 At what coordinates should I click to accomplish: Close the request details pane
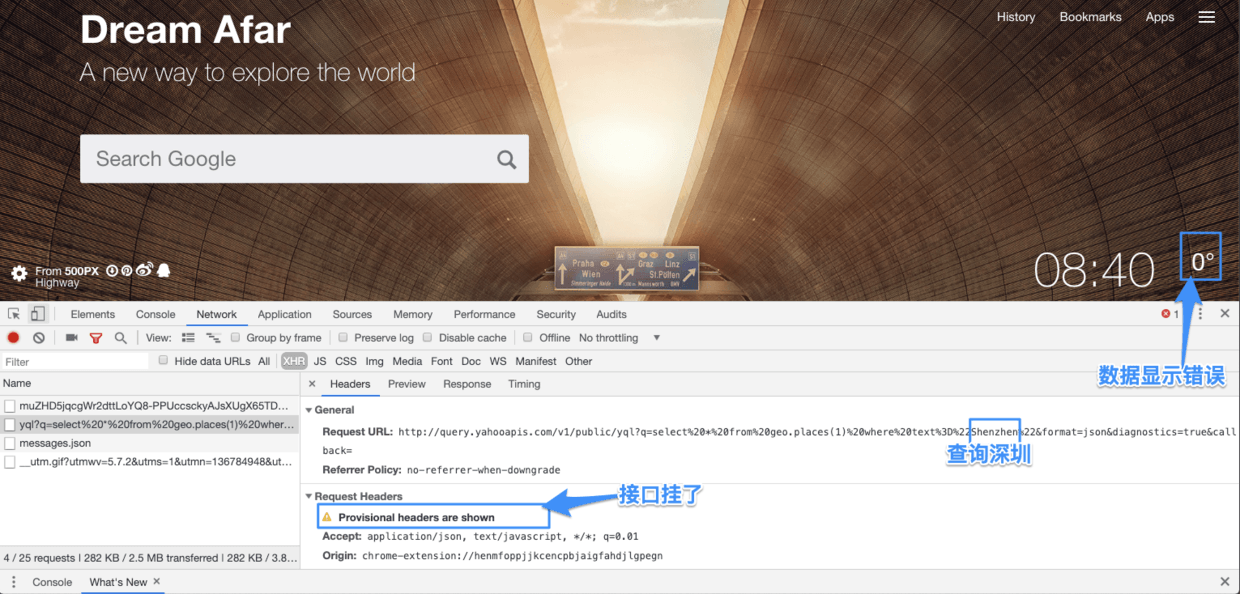[x=312, y=384]
